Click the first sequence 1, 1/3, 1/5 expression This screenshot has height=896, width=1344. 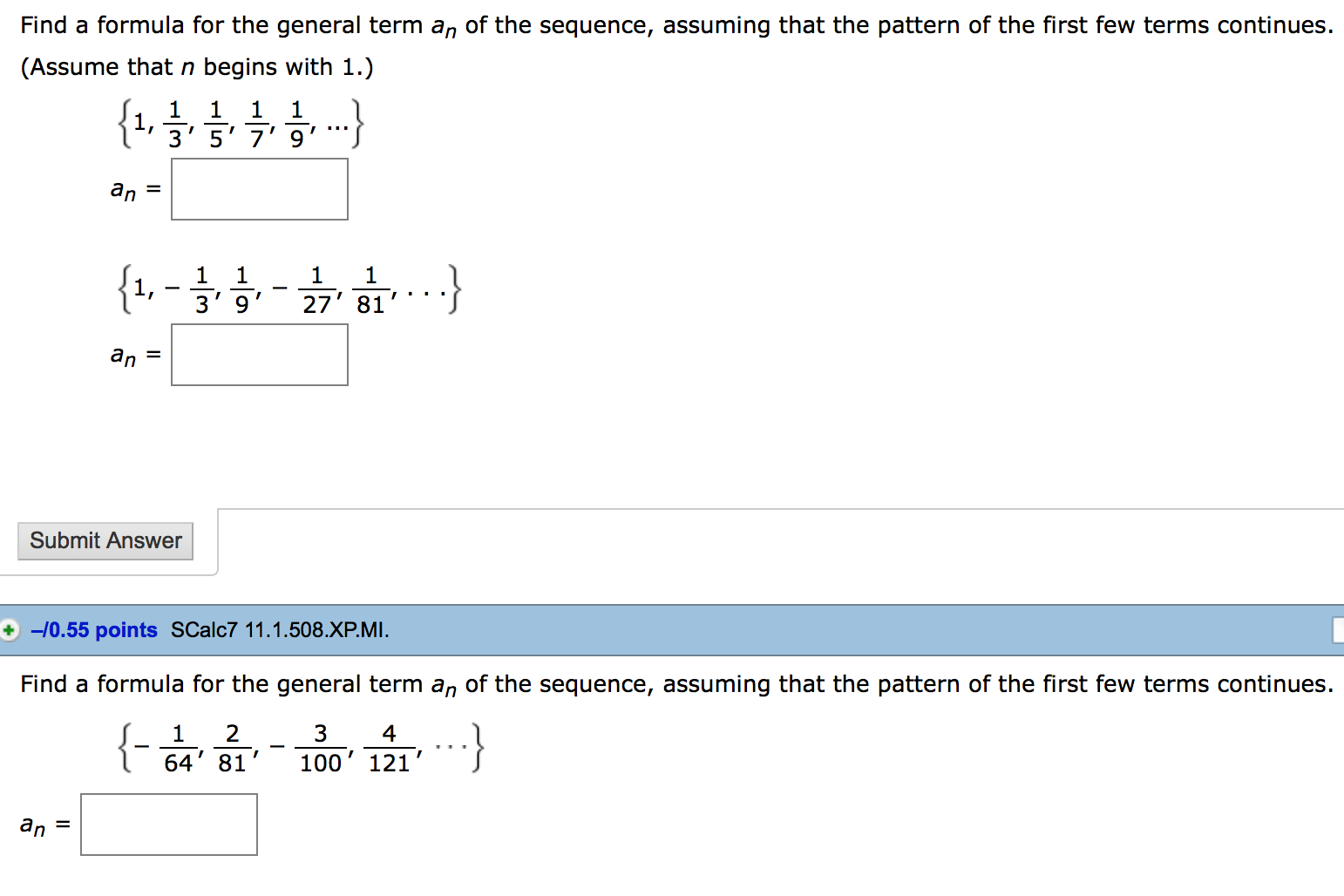241,125
